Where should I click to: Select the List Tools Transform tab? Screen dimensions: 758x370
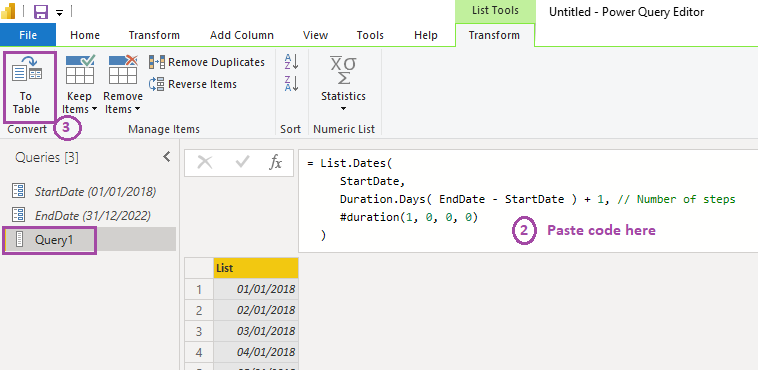pyautogui.click(x=495, y=35)
